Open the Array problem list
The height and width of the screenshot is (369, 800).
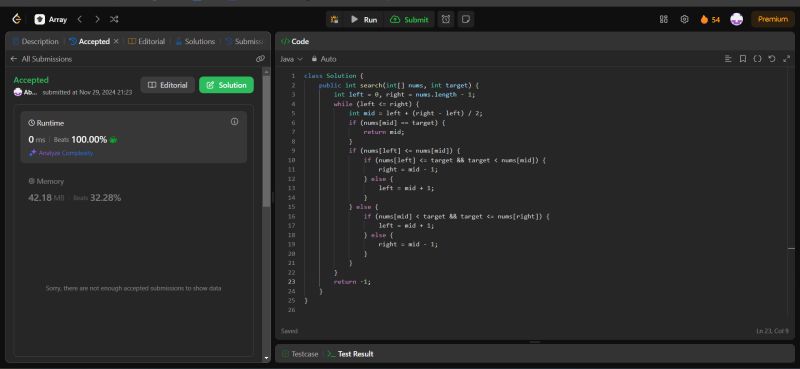click(x=51, y=19)
